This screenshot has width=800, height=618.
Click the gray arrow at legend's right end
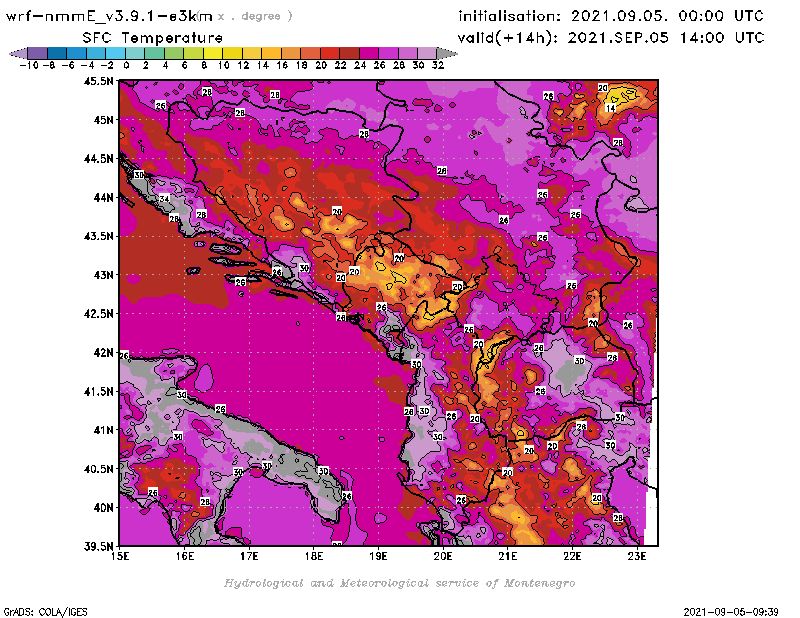pyautogui.click(x=446, y=53)
